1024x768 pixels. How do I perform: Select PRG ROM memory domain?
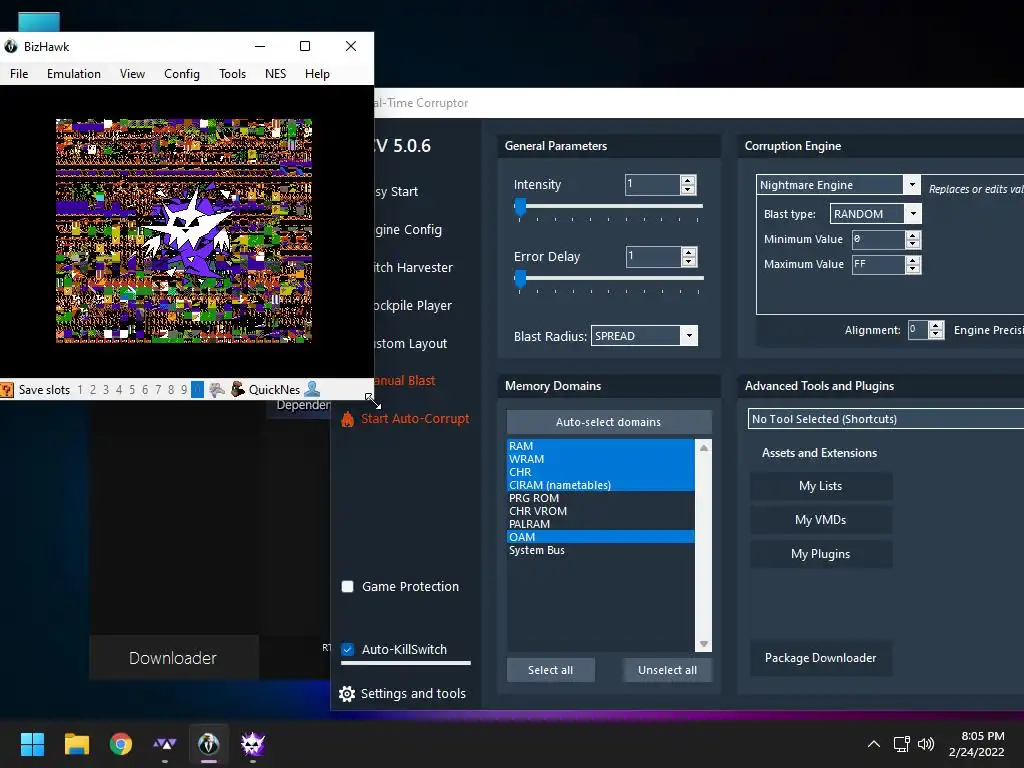tap(601, 498)
